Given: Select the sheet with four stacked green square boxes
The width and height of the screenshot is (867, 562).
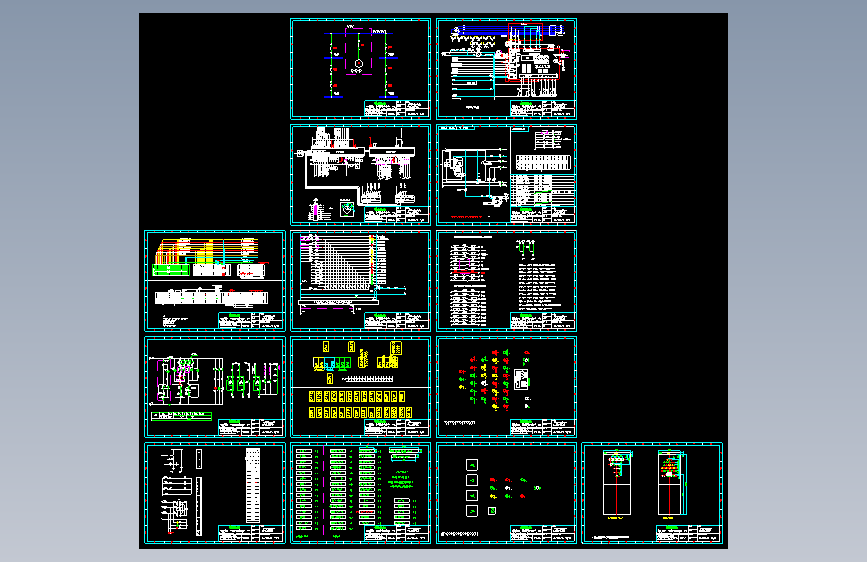Looking at the screenshot, I should coord(506,493).
